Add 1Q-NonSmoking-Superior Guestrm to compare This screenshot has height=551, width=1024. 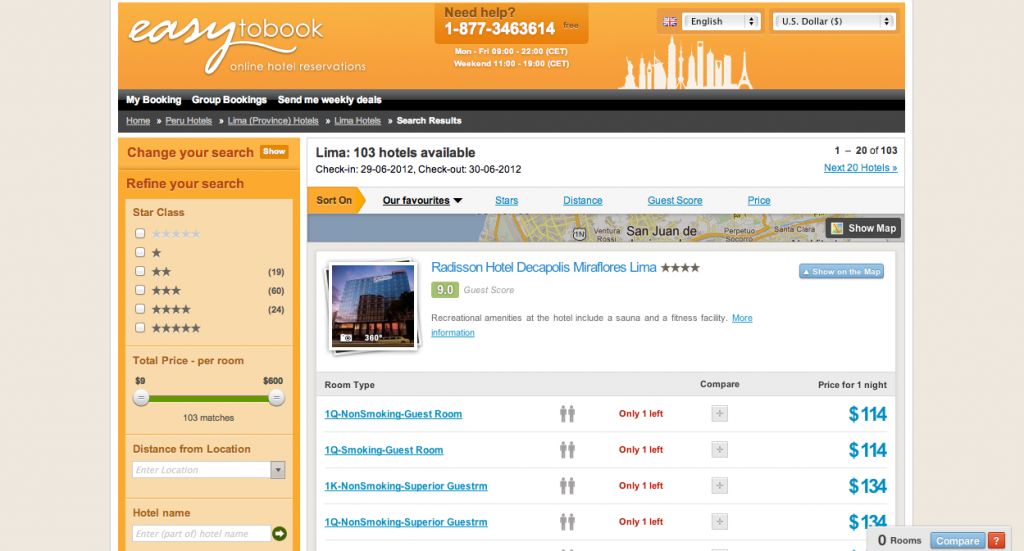tap(720, 522)
